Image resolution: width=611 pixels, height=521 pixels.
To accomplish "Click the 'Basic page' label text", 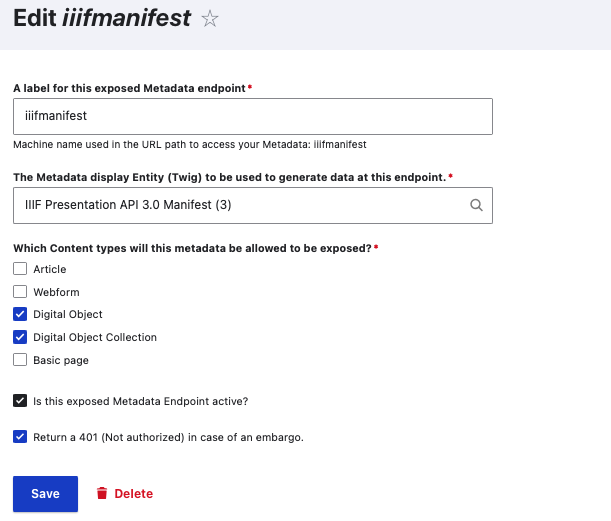I will tap(61, 360).
